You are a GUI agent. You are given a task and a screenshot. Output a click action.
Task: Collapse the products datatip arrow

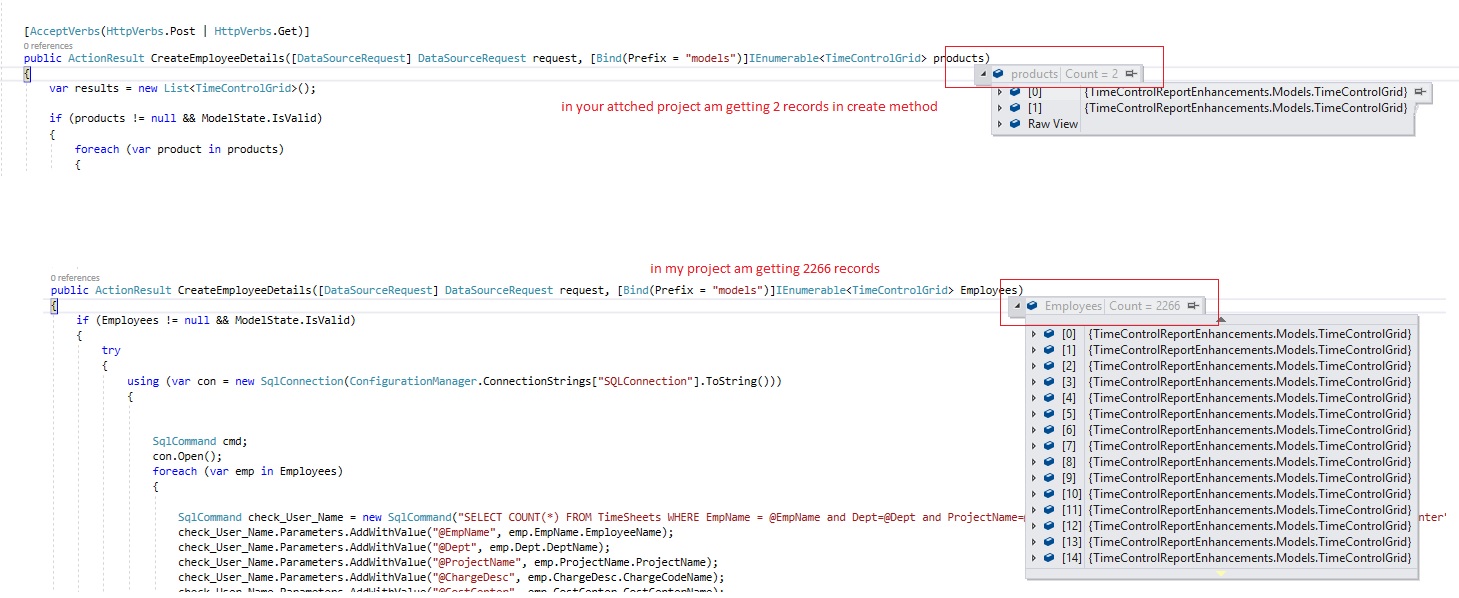984,74
